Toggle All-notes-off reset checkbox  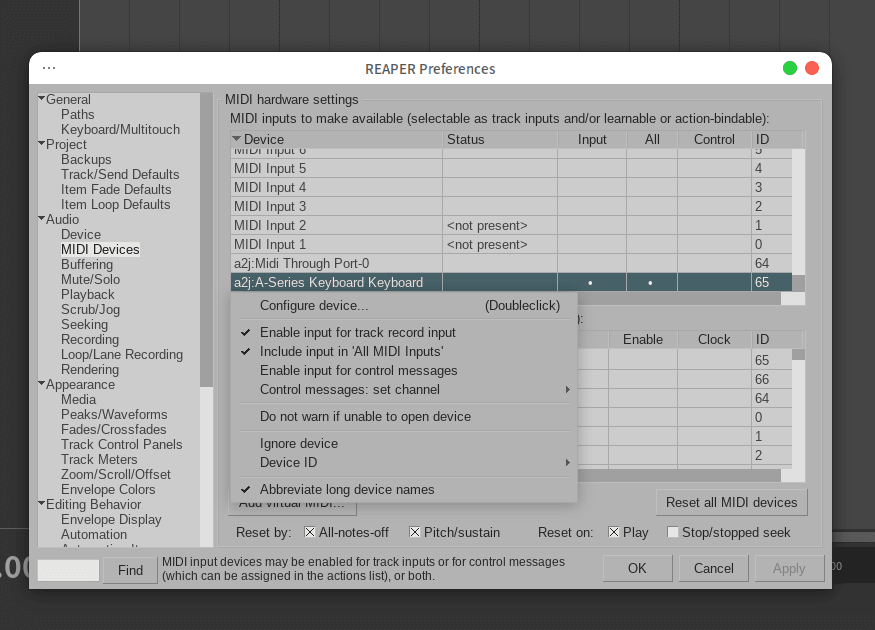[x=310, y=532]
